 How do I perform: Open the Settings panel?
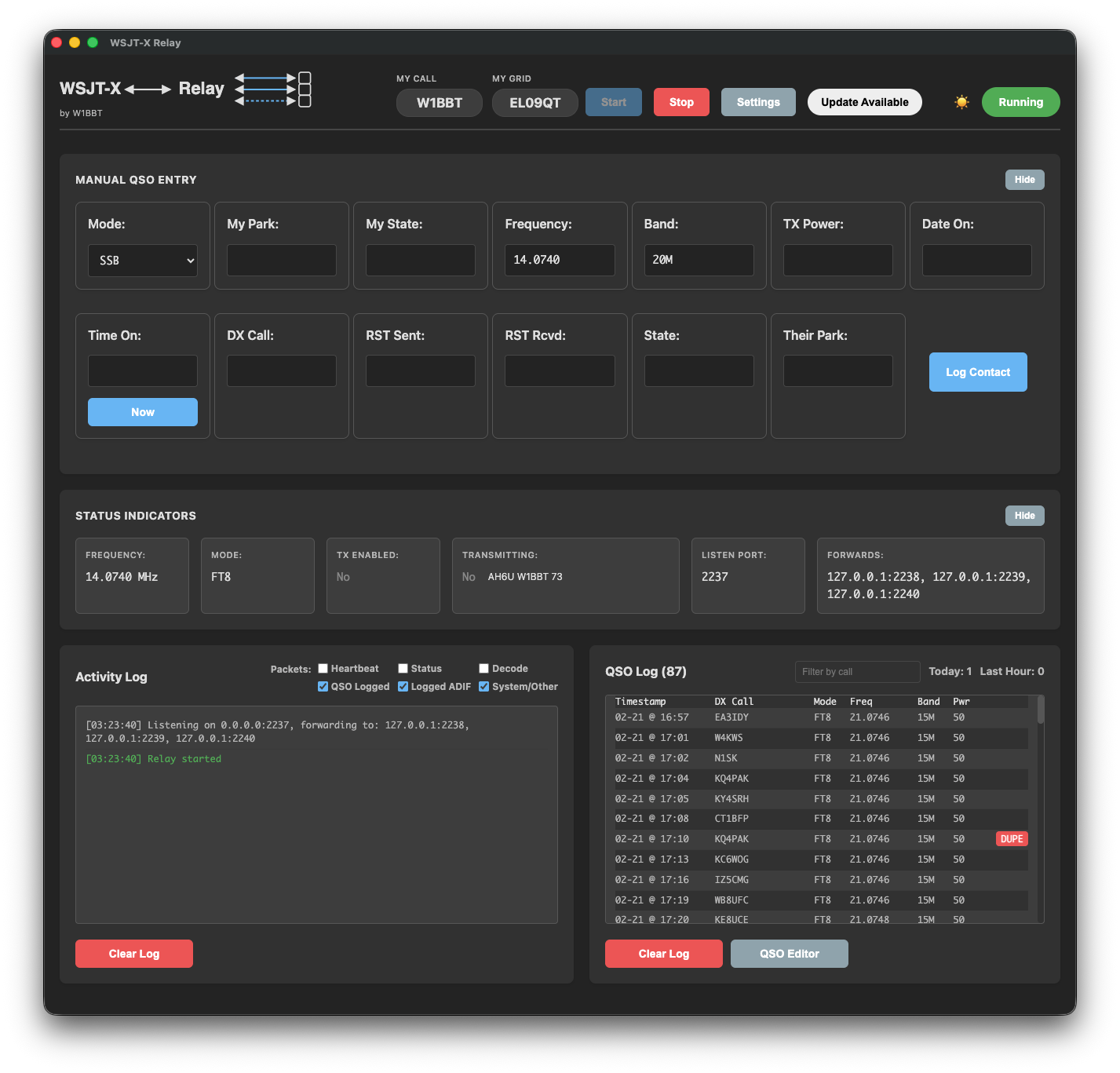[x=757, y=101]
